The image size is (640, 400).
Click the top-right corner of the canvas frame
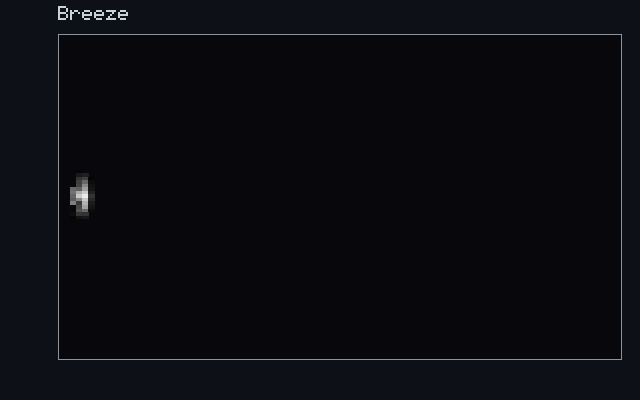point(622,35)
